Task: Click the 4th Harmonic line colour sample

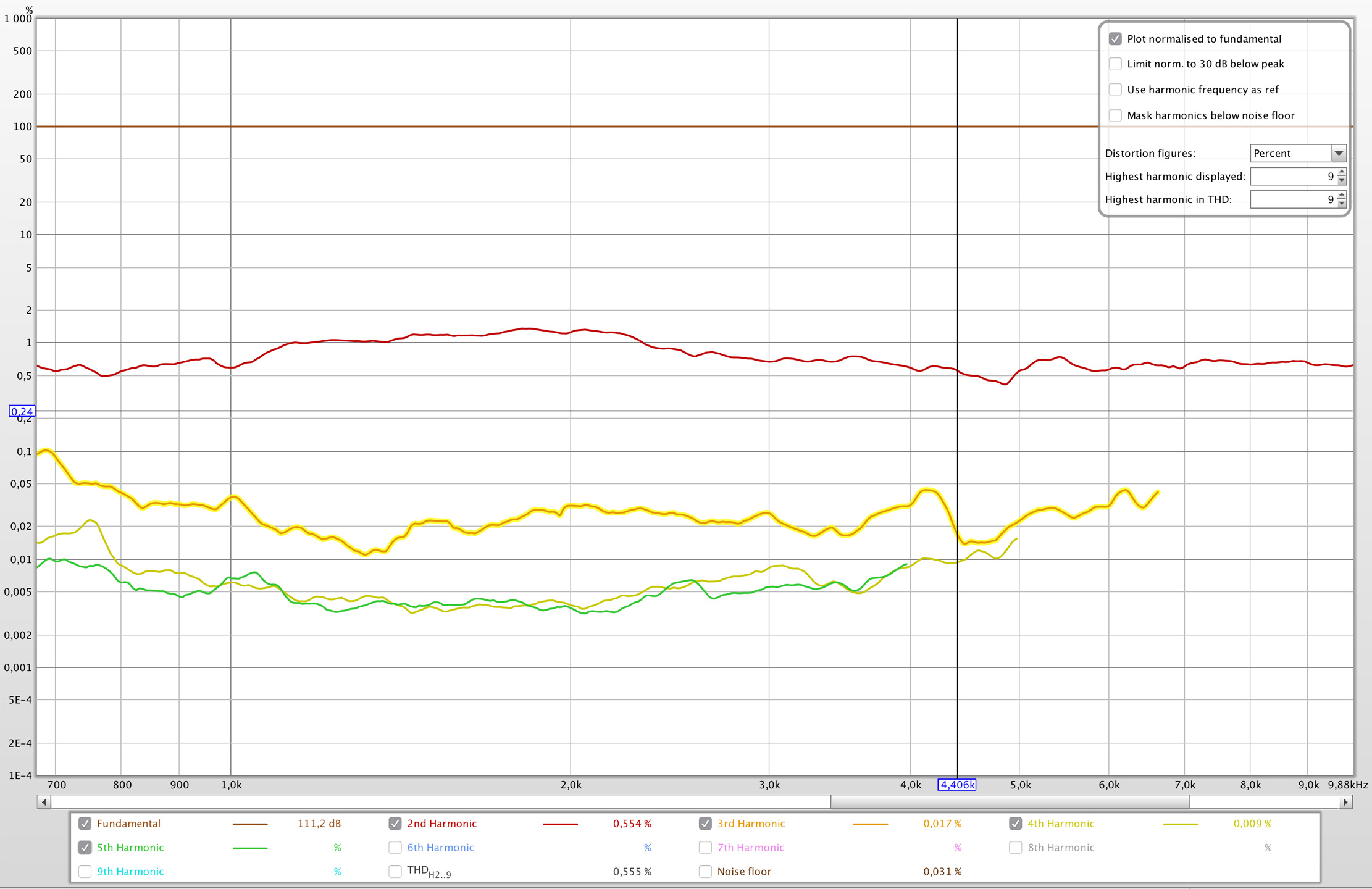Action: [1181, 824]
